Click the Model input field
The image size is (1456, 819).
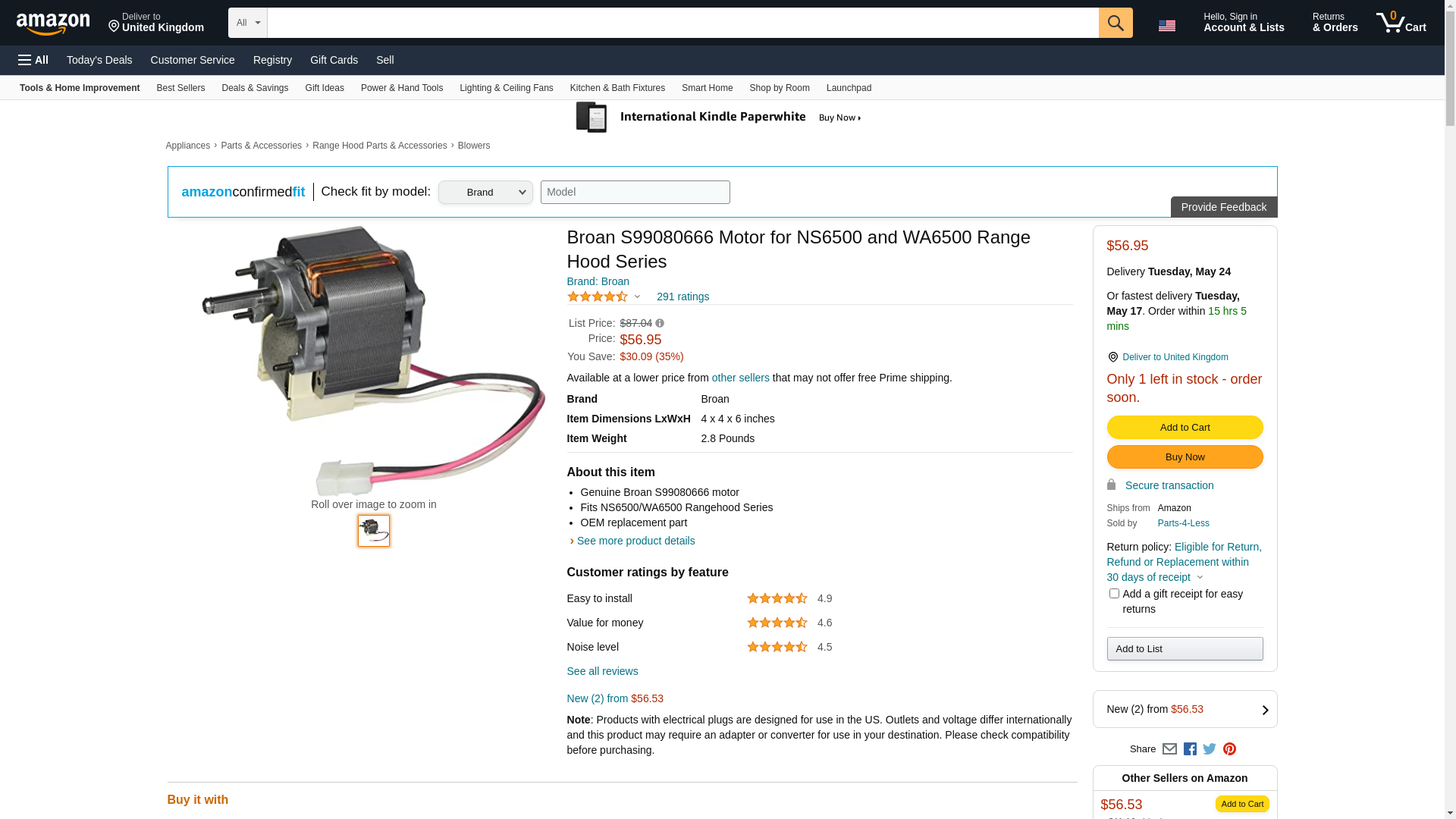point(635,192)
